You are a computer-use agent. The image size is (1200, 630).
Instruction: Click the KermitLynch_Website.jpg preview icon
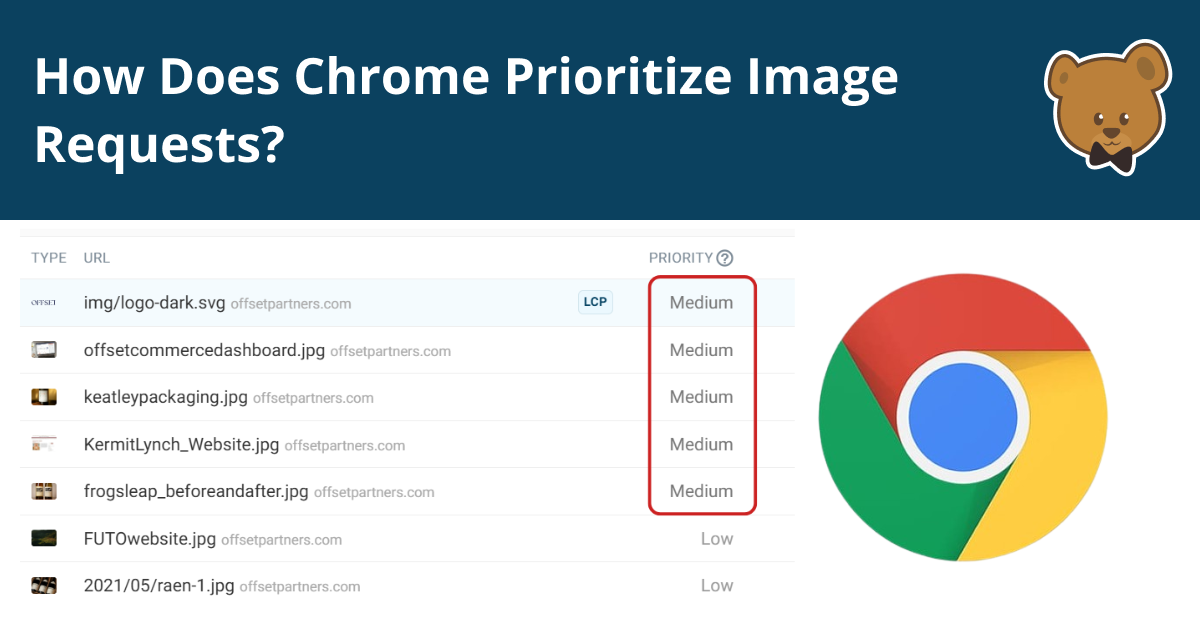click(44, 444)
